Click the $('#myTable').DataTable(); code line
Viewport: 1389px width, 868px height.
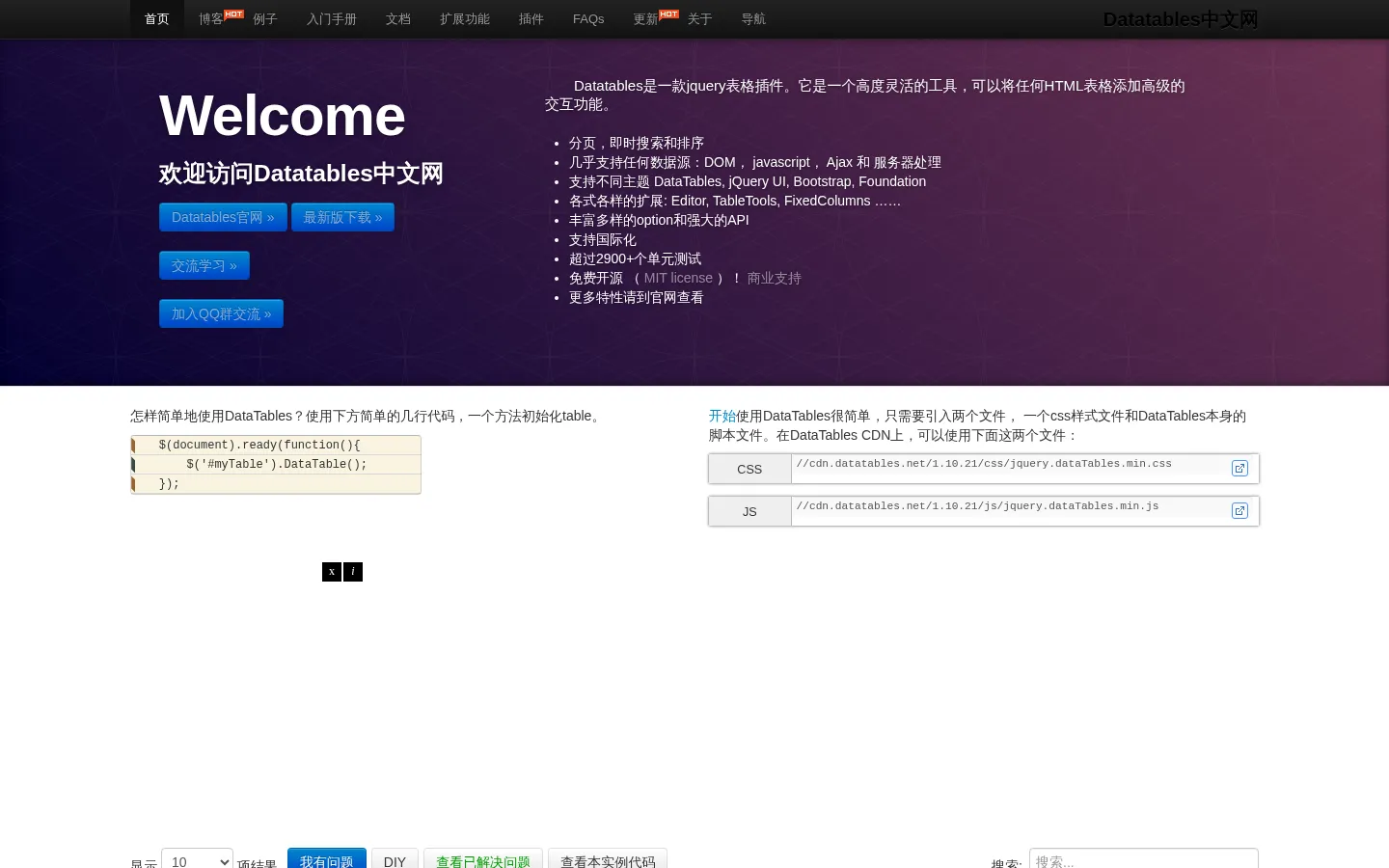(276, 465)
